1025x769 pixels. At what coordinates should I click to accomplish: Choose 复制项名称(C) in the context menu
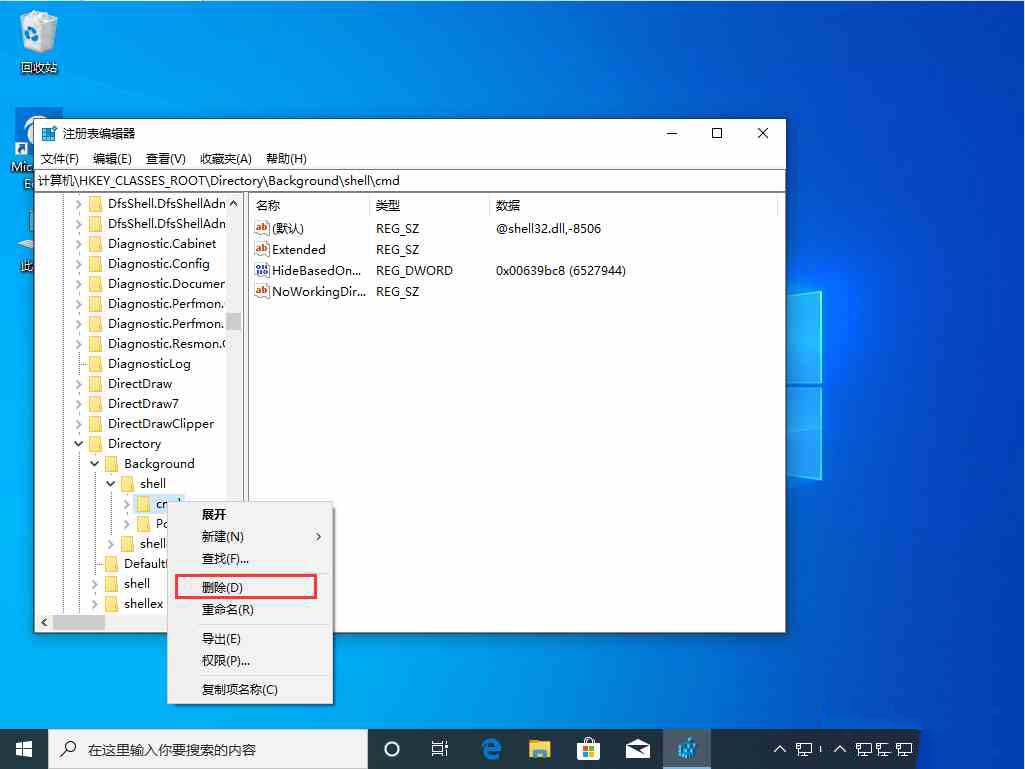click(x=250, y=690)
